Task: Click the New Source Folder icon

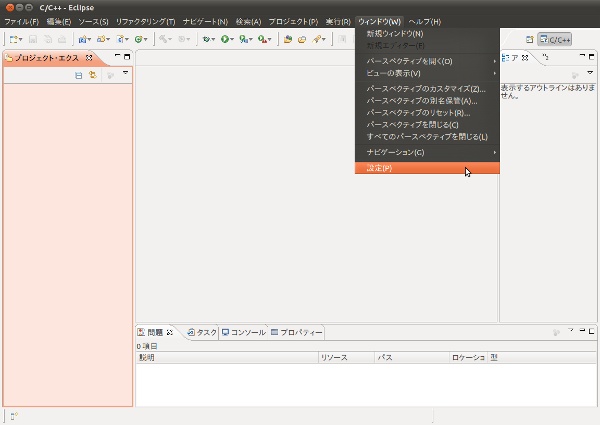Action: click(101, 39)
